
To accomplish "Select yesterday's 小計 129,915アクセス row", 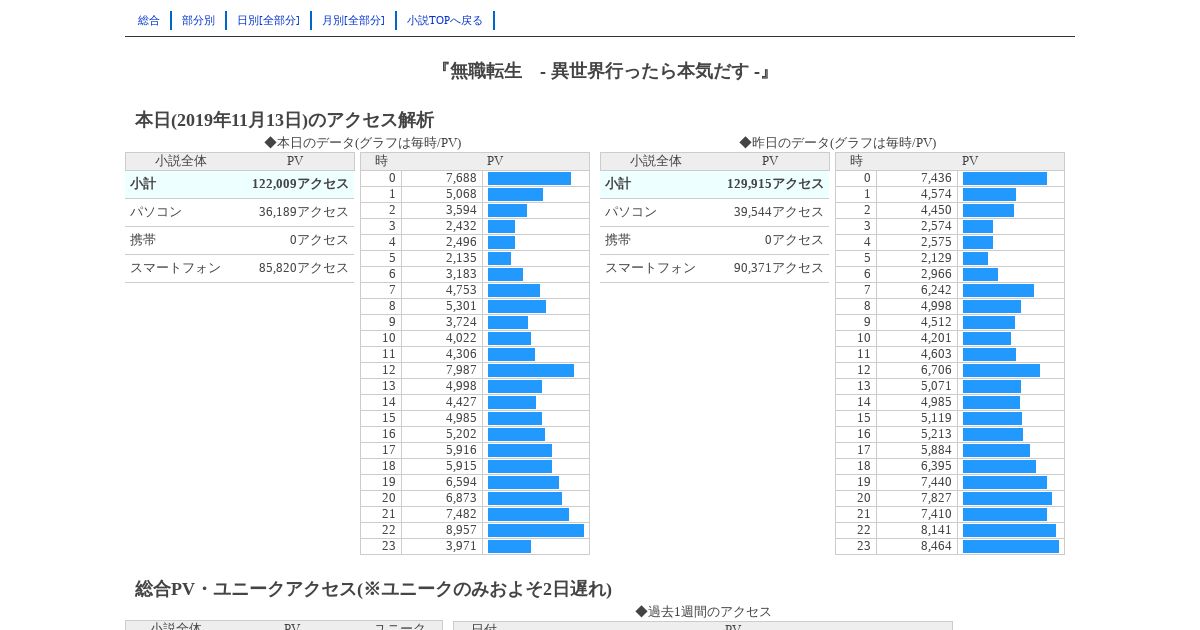I will tap(715, 184).
